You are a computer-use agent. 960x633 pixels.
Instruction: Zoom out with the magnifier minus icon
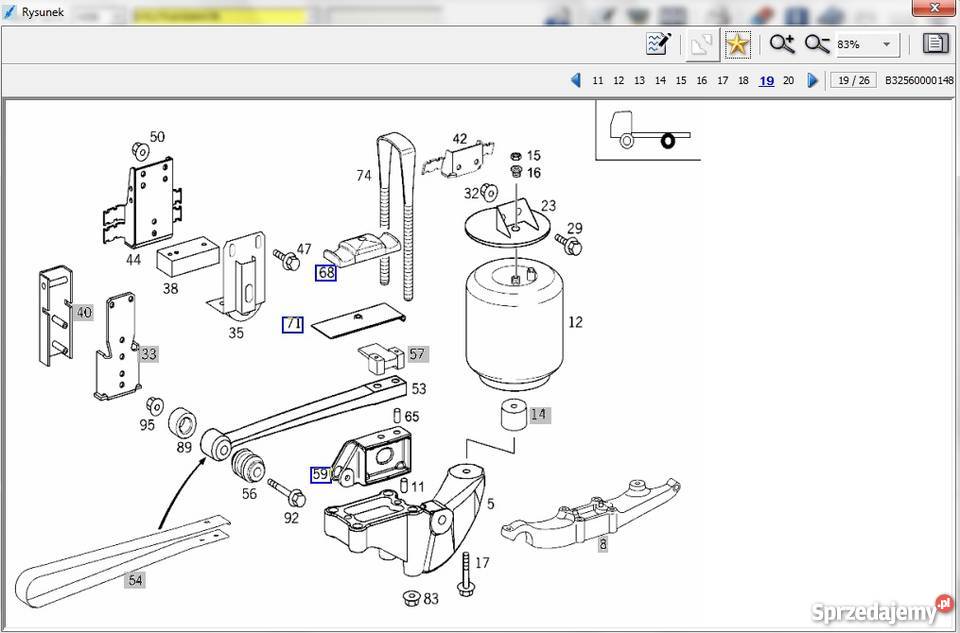(817, 44)
